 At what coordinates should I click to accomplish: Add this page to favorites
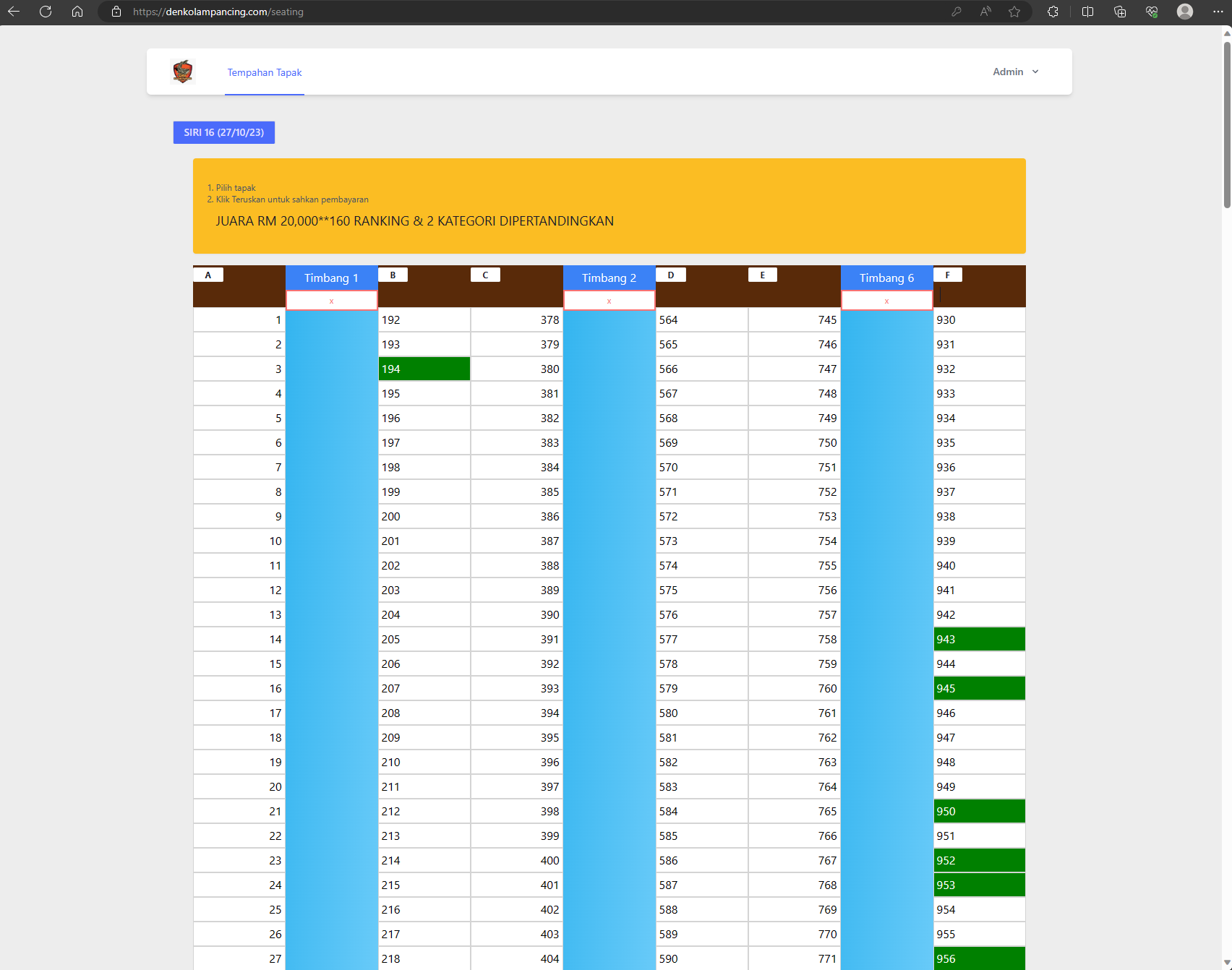1014,12
